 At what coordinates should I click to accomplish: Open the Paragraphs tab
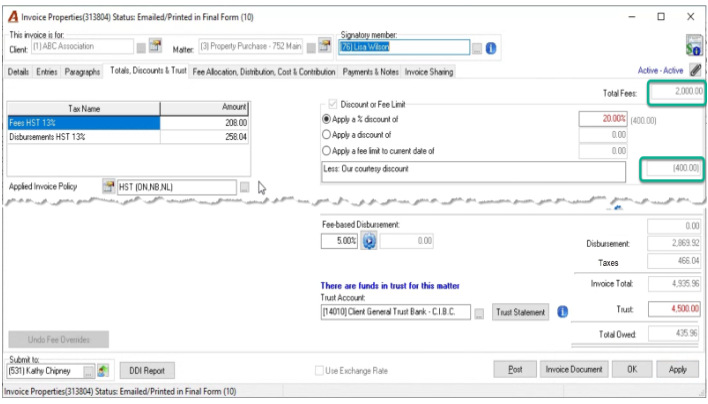tap(82, 72)
